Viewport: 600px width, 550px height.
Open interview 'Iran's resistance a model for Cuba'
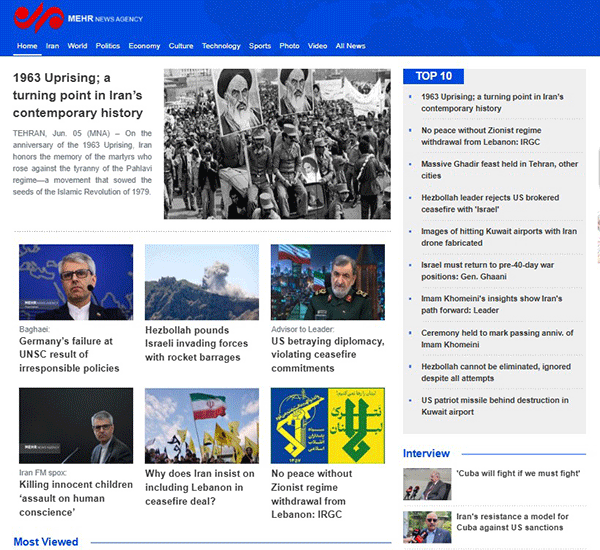tap(512, 522)
